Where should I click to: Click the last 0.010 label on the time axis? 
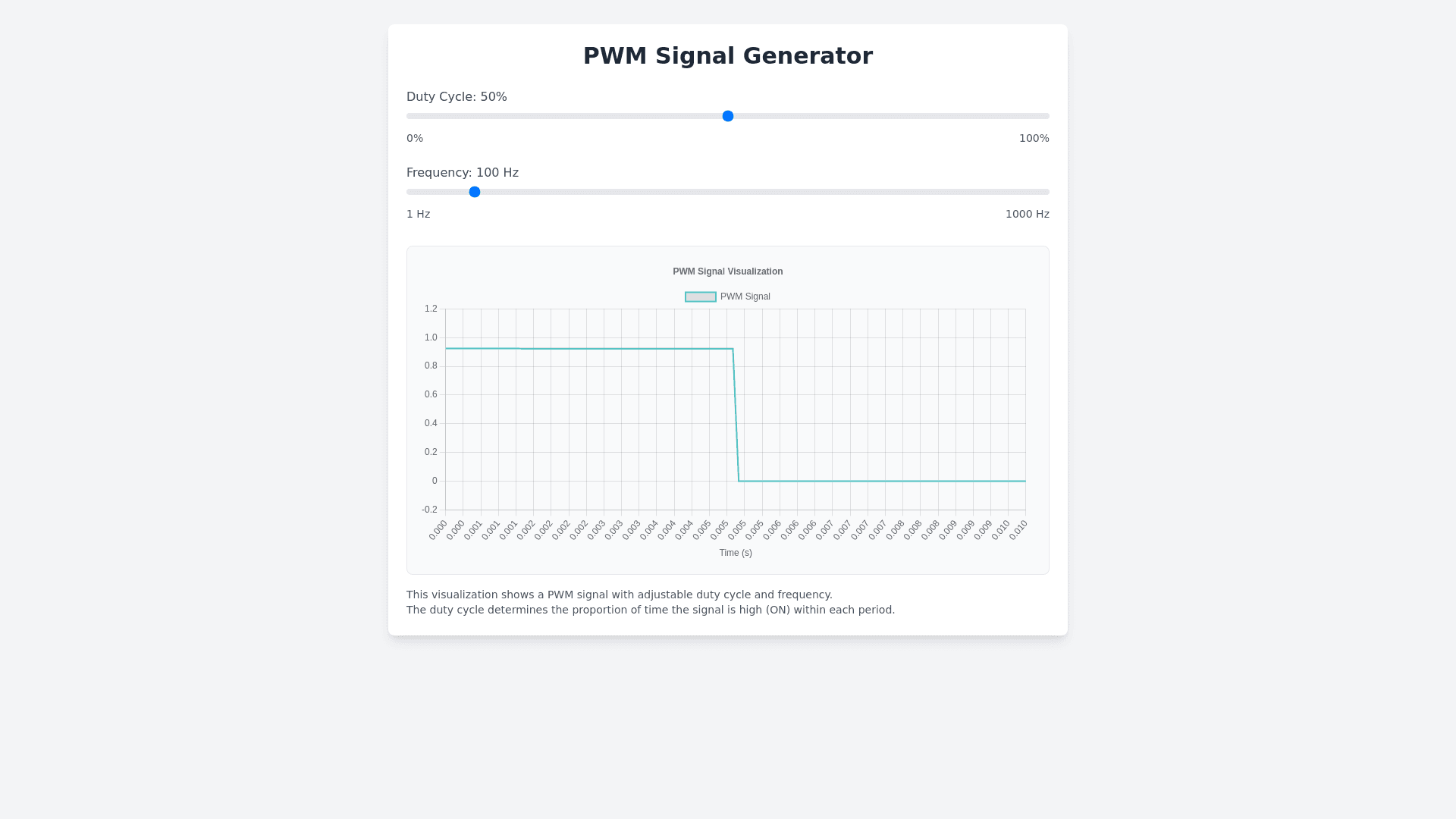click(x=1018, y=529)
